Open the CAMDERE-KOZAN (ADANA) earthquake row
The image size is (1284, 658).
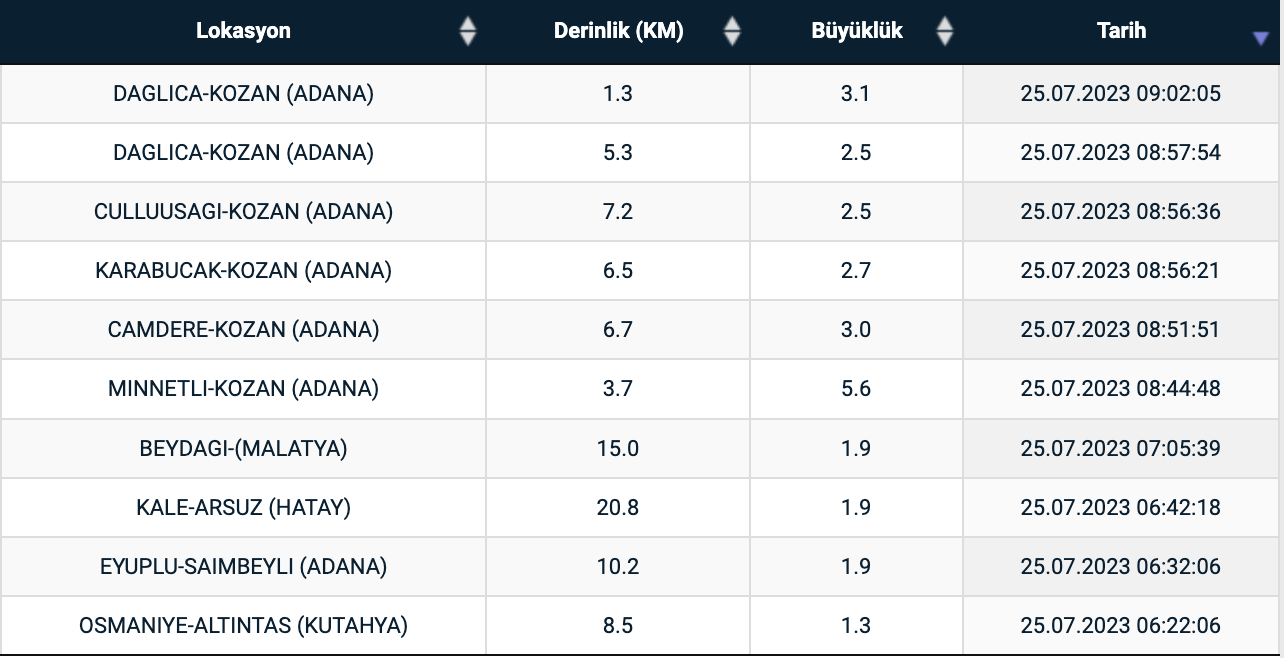pos(243,329)
